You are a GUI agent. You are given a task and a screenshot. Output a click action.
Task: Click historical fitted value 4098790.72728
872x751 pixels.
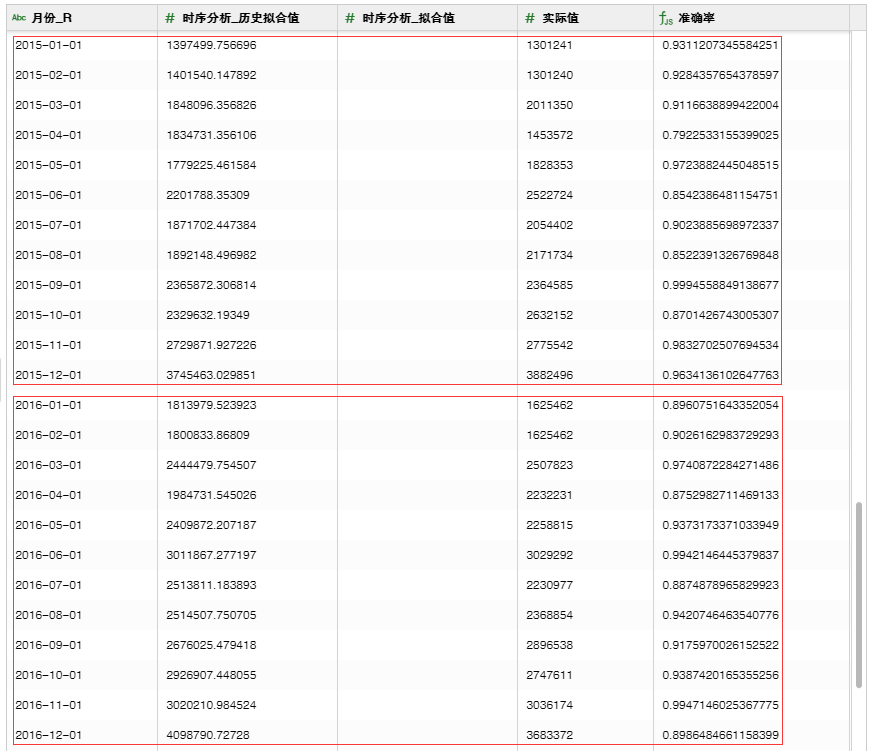pyautogui.click(x=207, y=735)
